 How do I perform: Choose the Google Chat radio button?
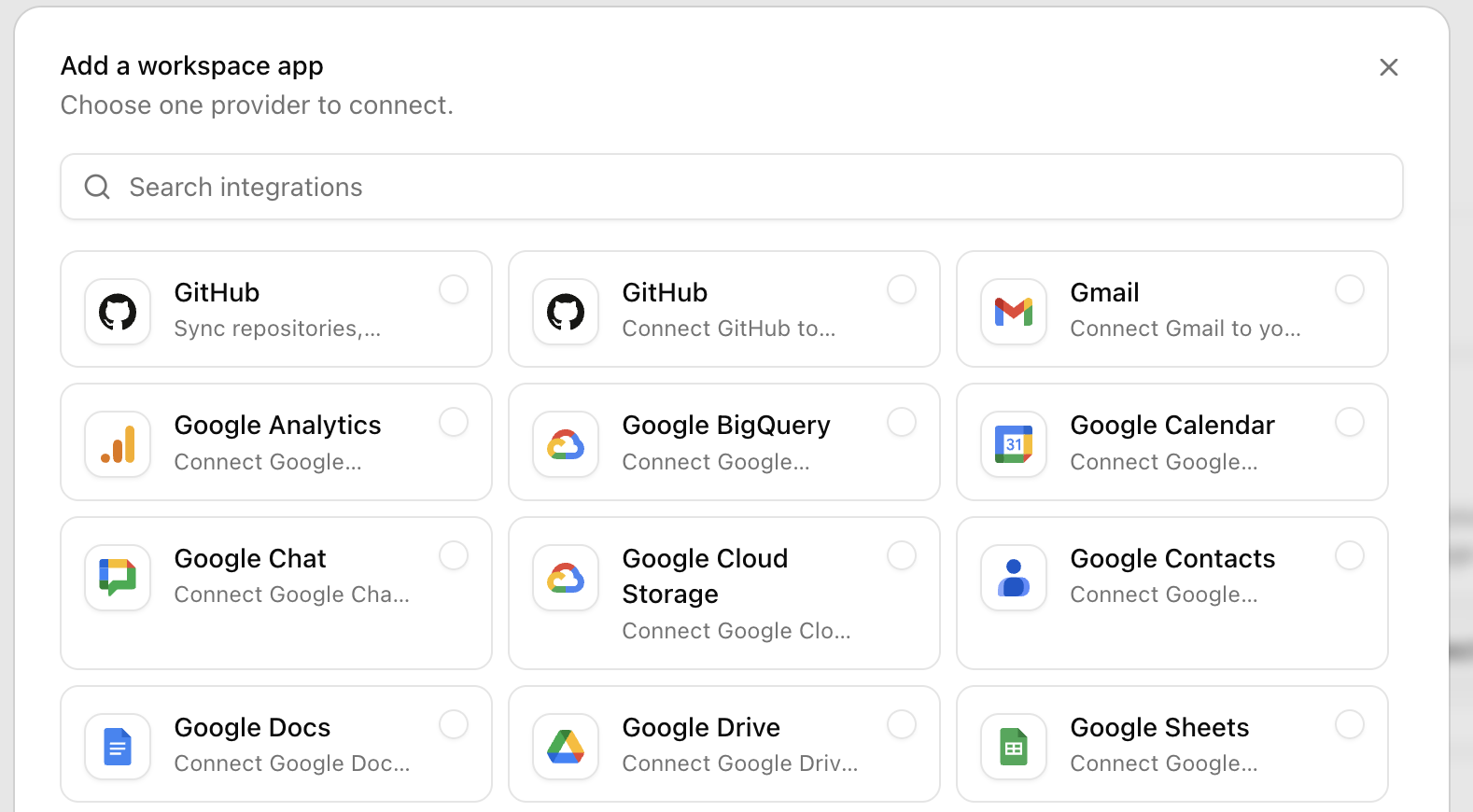tap(454, 555)
